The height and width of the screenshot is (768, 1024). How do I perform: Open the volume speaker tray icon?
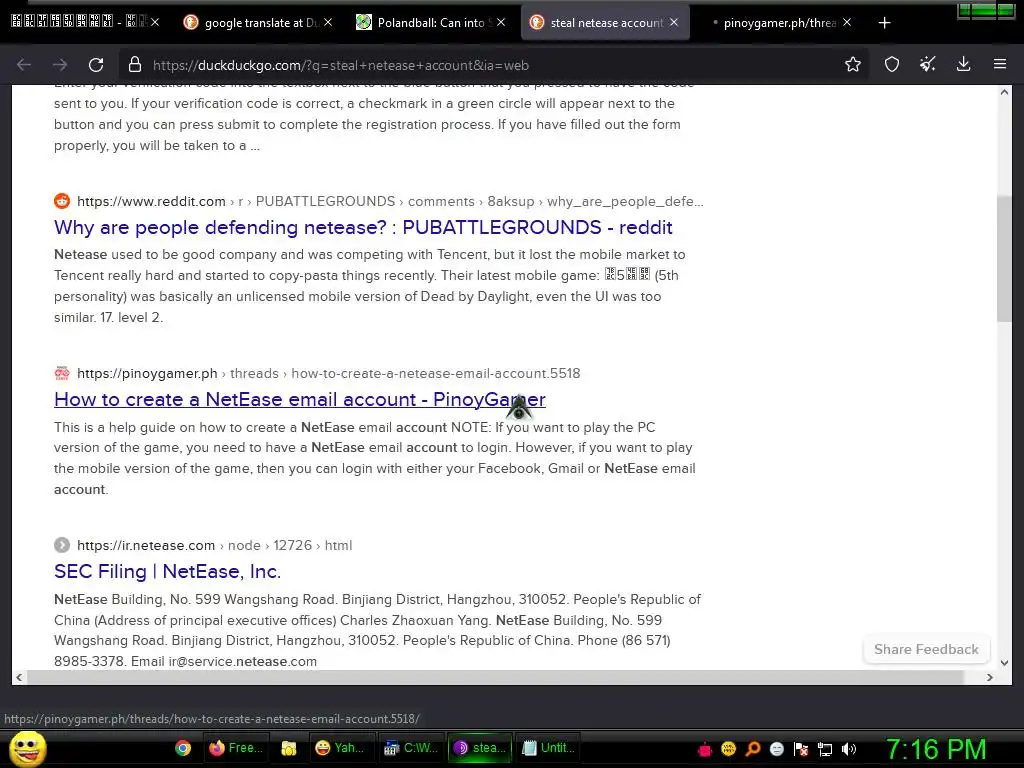849,749
